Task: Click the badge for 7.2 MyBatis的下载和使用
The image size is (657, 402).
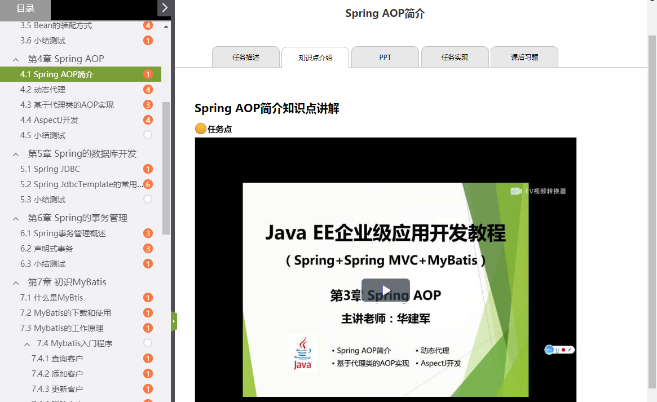Action: (148, 313)
